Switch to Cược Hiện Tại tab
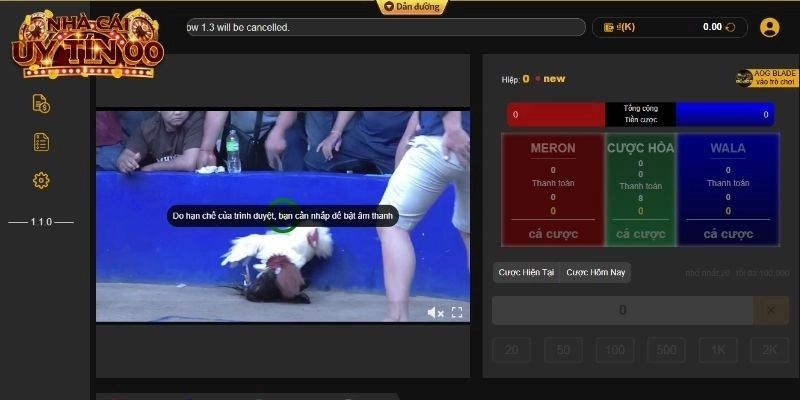The height and width of the screenshot is (400, 800). 526,272
